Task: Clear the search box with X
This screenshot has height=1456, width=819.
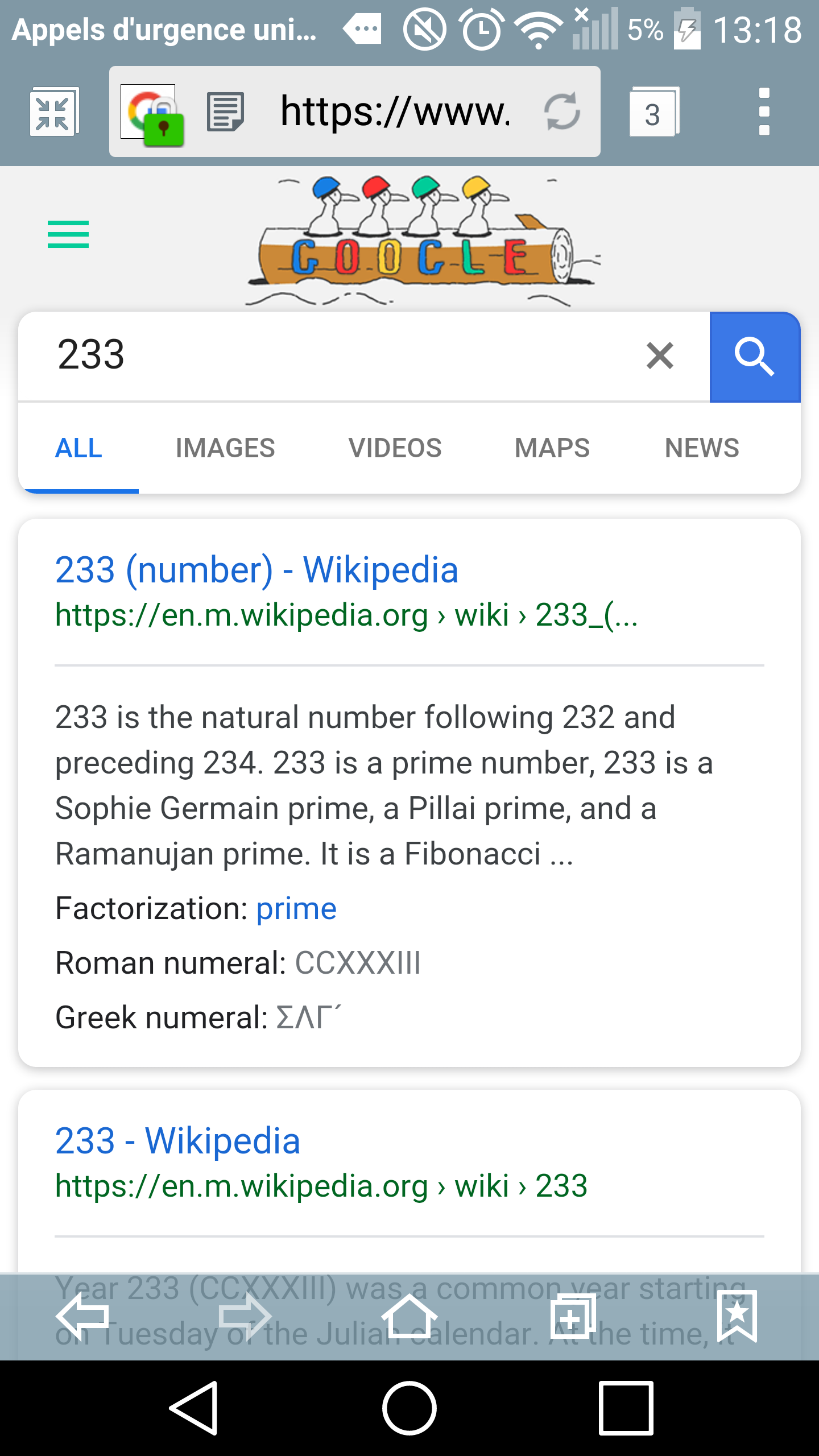Action: 660,356
